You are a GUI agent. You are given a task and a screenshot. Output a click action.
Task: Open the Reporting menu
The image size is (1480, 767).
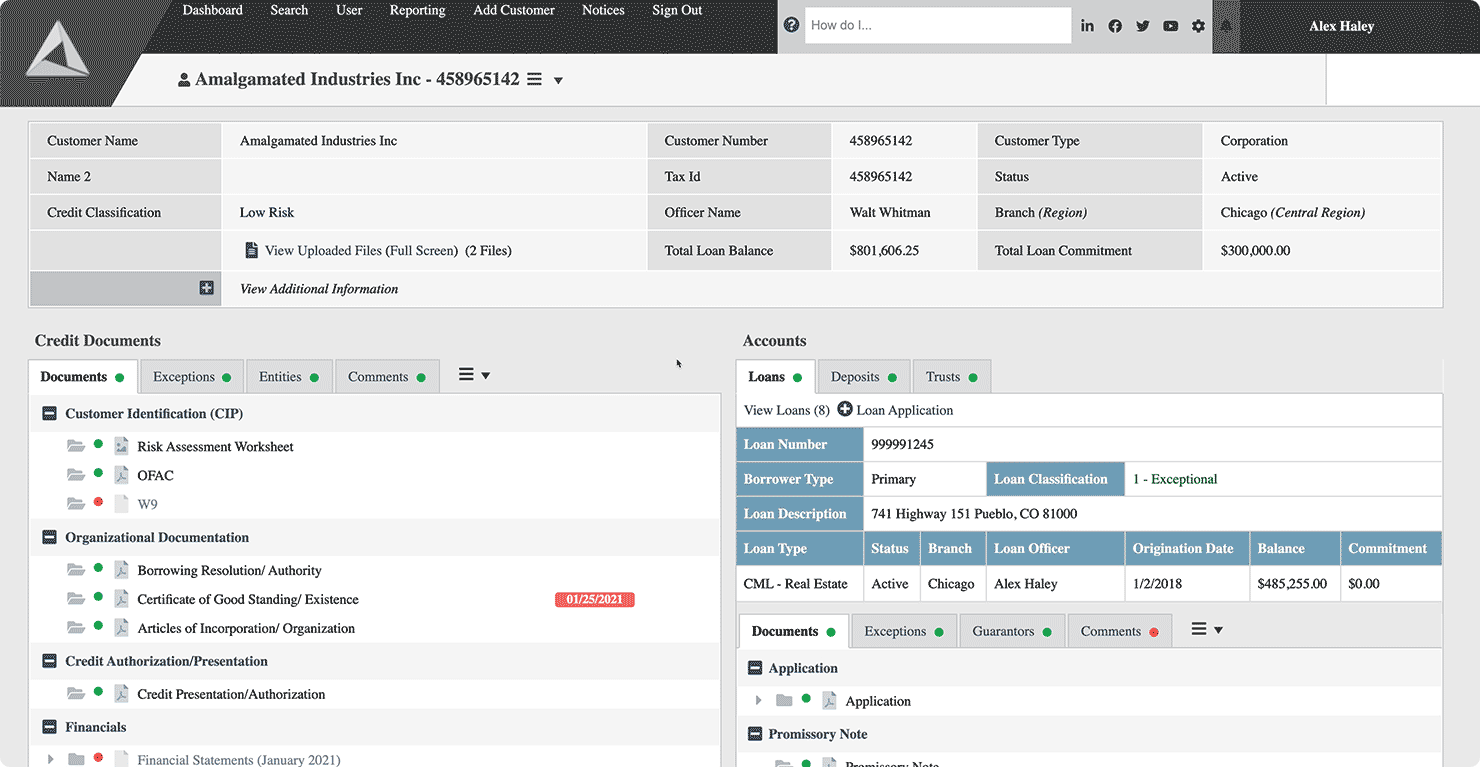click(417, 10)
